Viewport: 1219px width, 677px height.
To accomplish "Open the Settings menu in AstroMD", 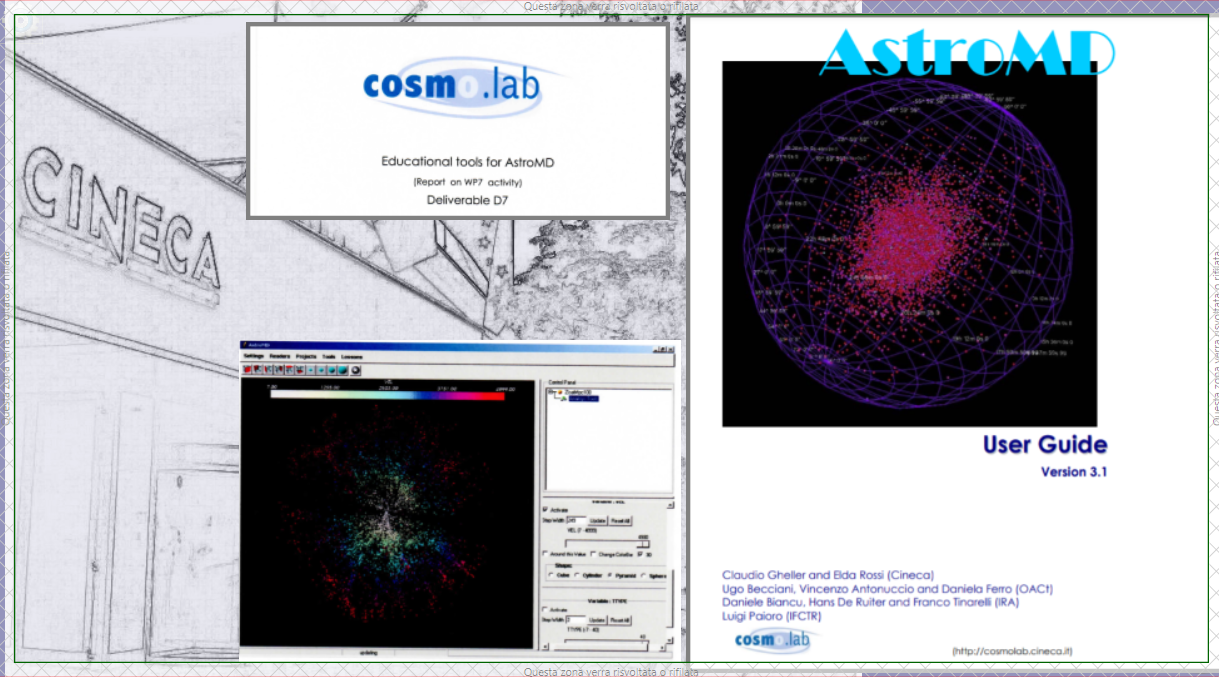I will coord(254,357).
